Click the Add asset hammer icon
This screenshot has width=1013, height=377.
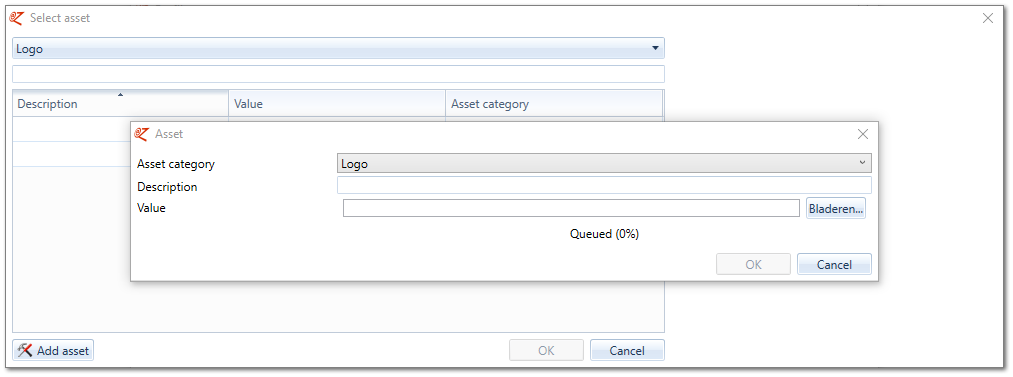pyautogui.click(x=25, y=351)
